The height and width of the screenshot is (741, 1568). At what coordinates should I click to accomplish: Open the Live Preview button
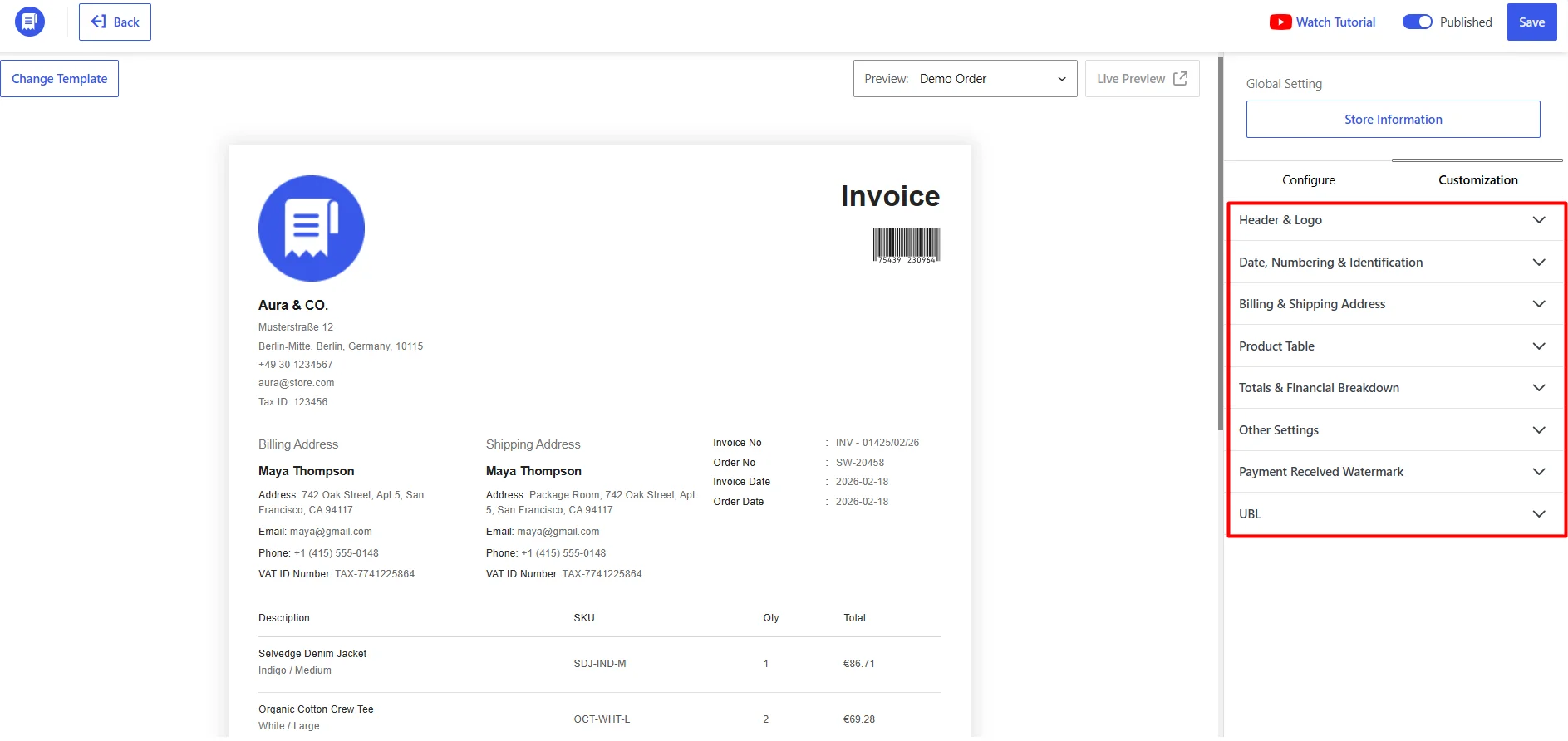(x=1142, y=79)
